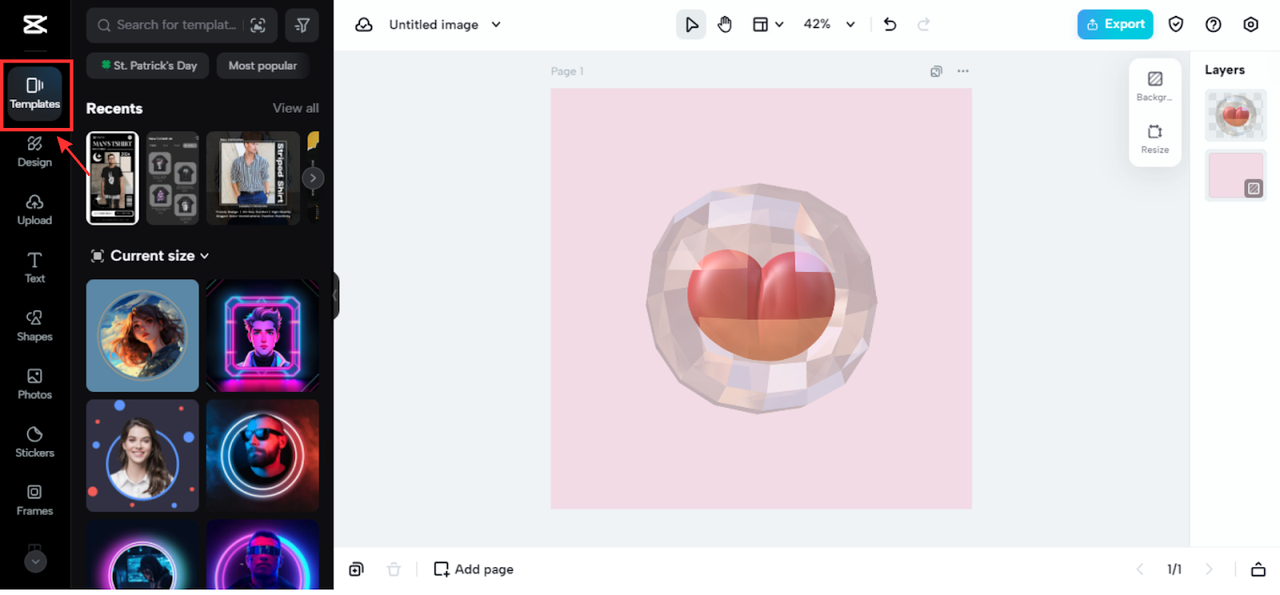Open the Photos sidebar tab
Screen dimensions: 1280x595
click(x=35, y=384)
